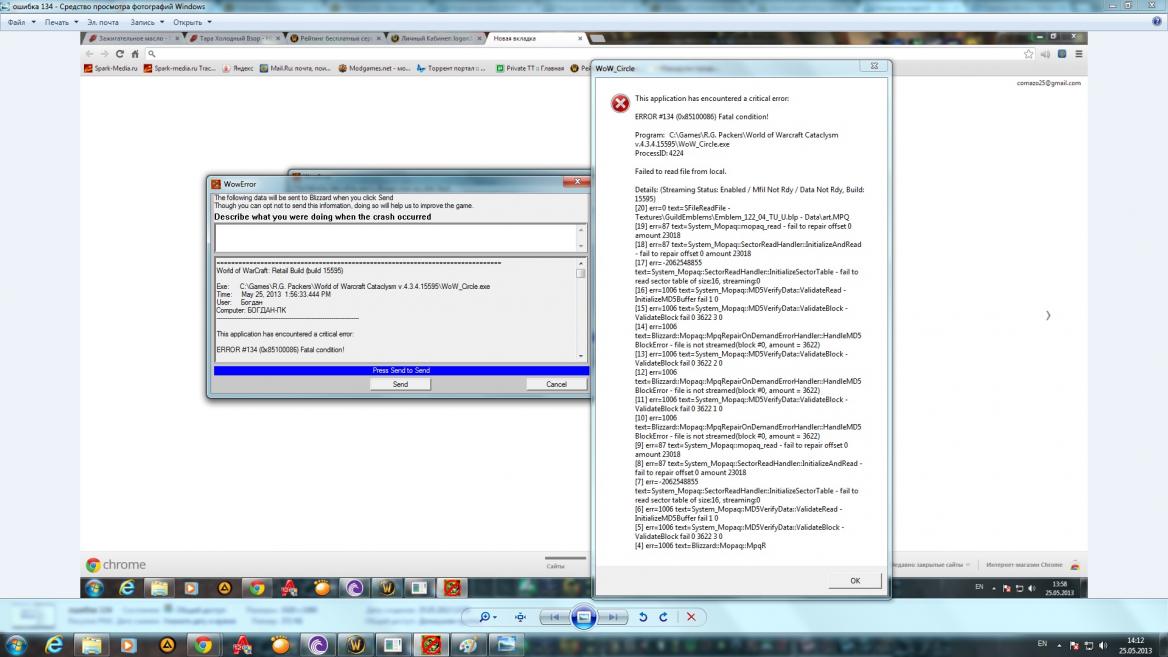Rotate the image counterclockwise
1168x657 pixels.
click(643, 617)
